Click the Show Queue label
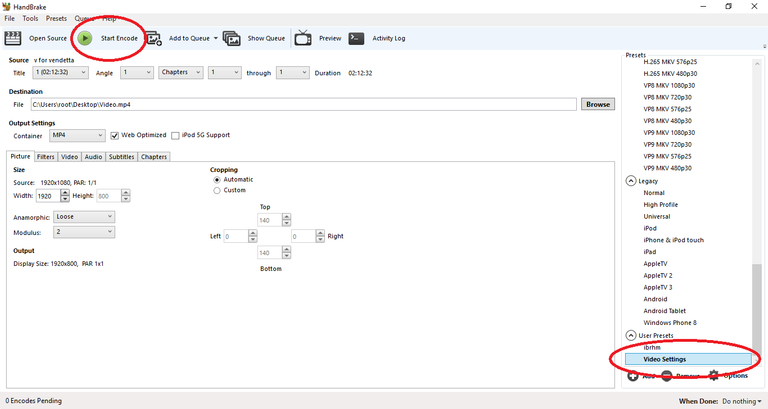The height and width of the screenshot is (409, 768). [x=266, y=38]
